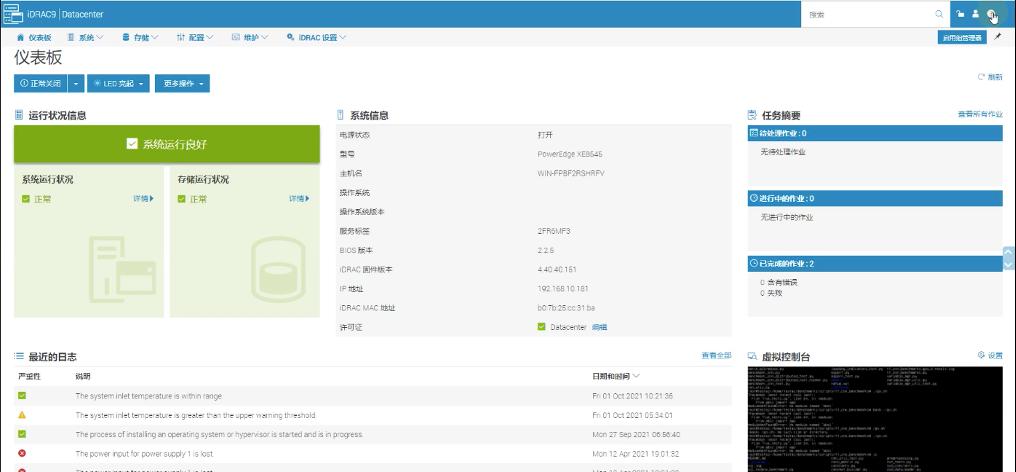
Task: Click 查看所有作业 link
Action: click(979, 115)
